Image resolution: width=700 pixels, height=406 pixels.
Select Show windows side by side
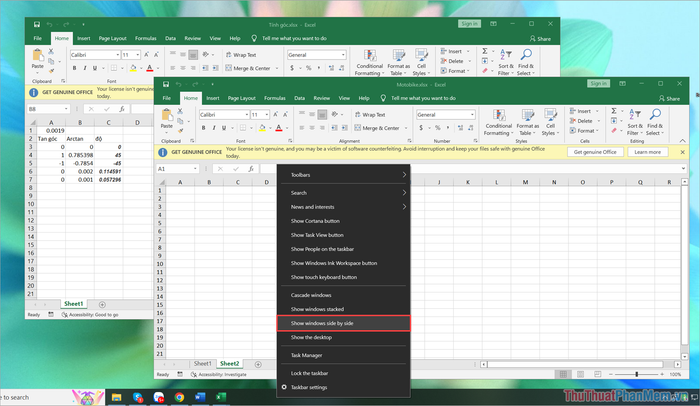(x=344, y=323)
